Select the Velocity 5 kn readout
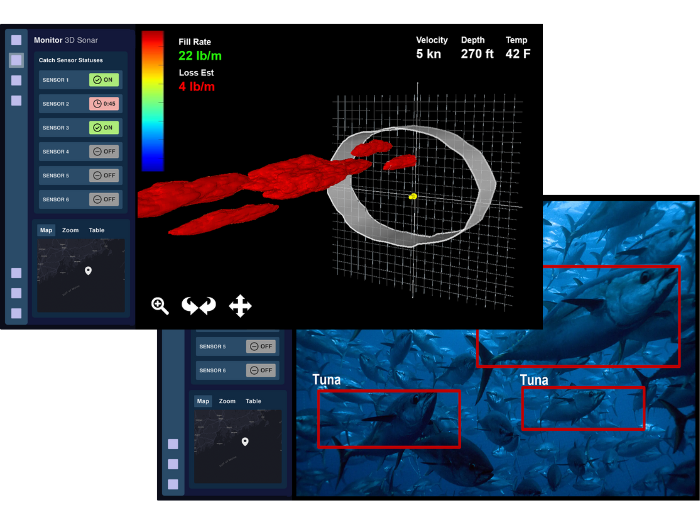The width and height of the screenshot is (700, 522). 432,54
